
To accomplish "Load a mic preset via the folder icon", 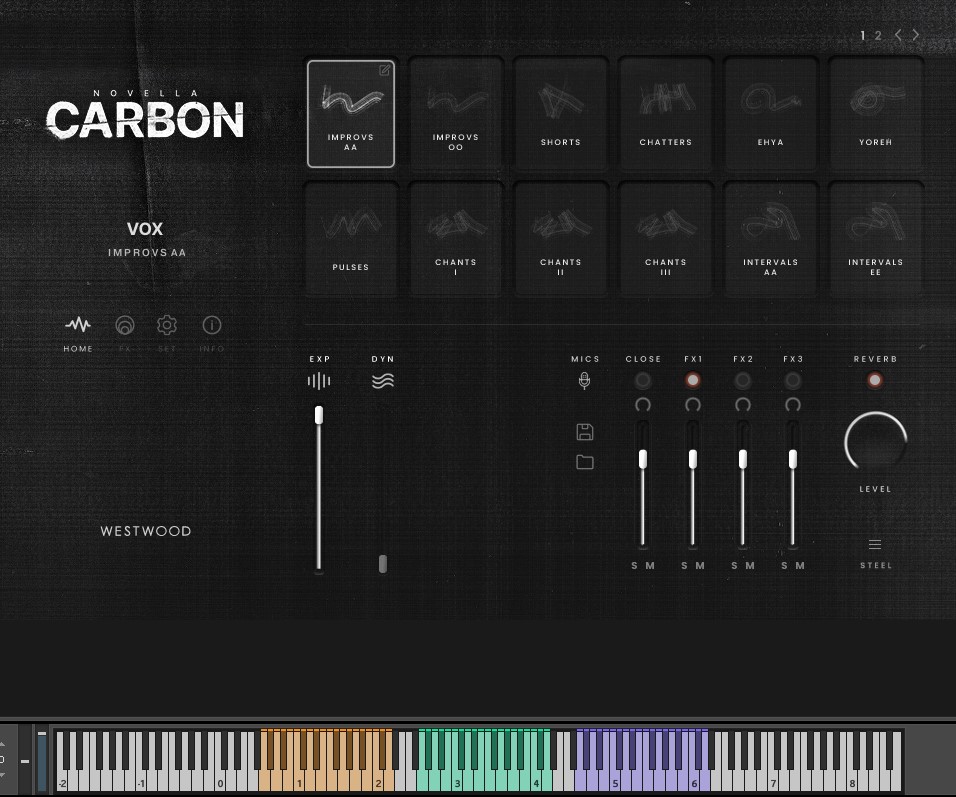I will pyautogui.click(x=585, y=462).
